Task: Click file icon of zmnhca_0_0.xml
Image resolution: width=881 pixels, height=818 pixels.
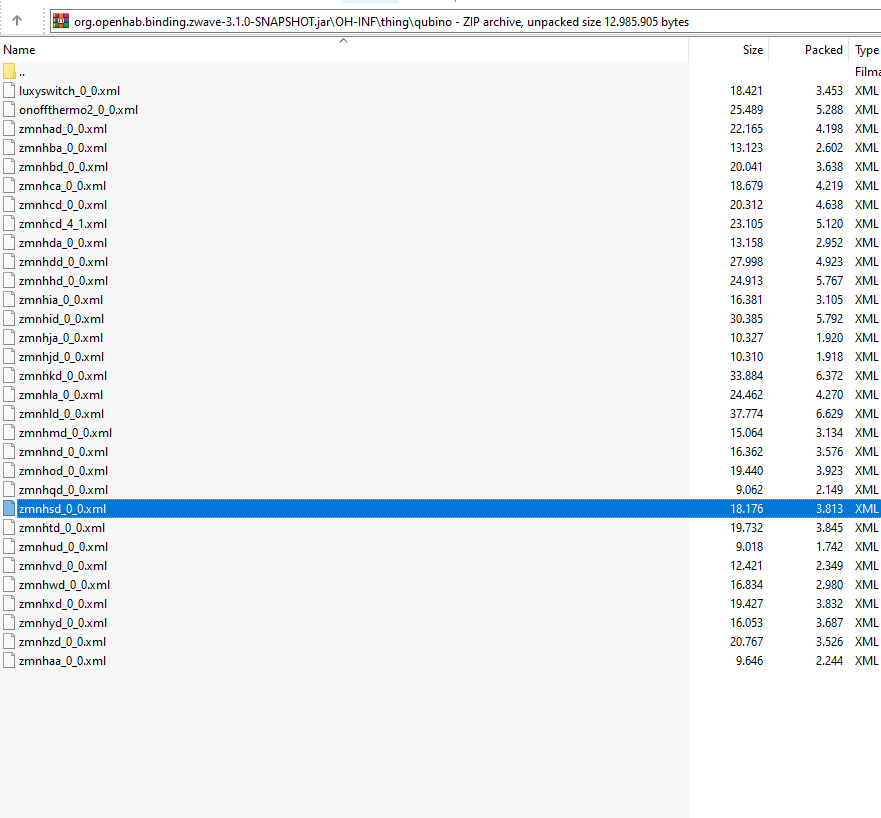Action: [9, 185]
